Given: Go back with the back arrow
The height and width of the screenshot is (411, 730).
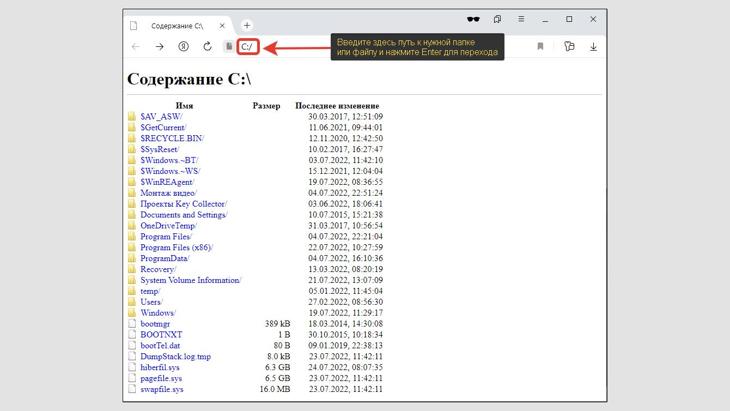Looking at the screenshot, I should click(135, 47).
